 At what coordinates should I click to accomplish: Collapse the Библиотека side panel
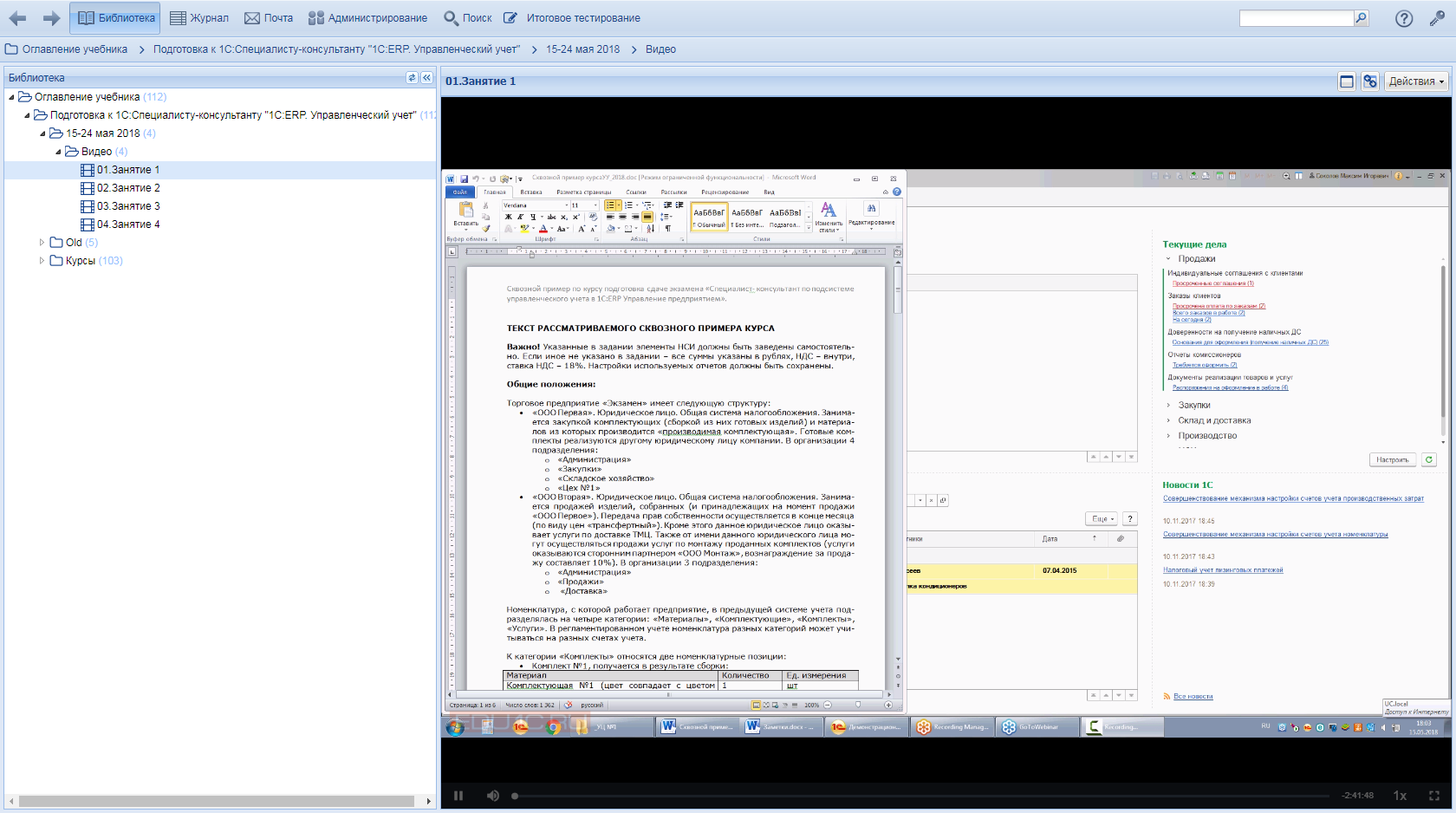pyautogui.click(x=426, y=78)
